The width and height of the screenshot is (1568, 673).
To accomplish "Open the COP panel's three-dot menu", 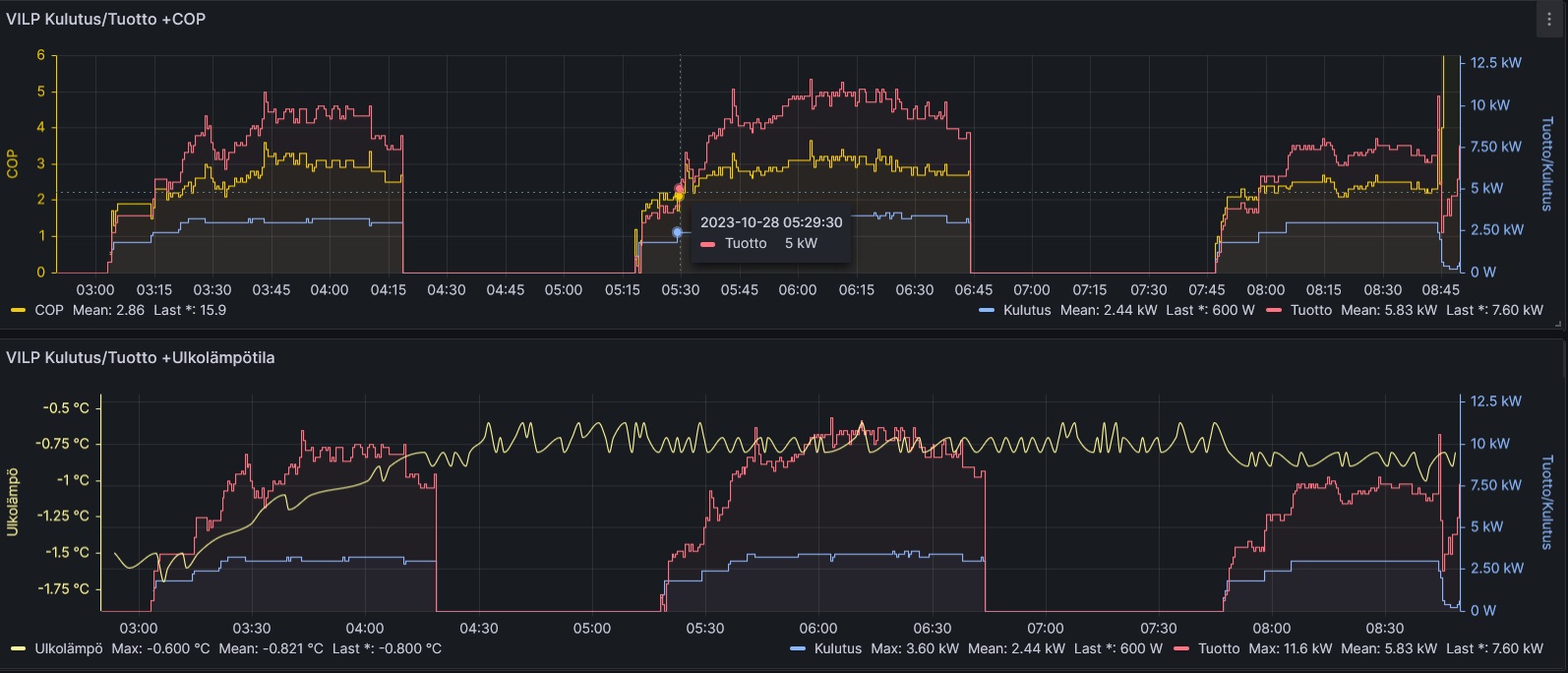I will point(1548,20).
